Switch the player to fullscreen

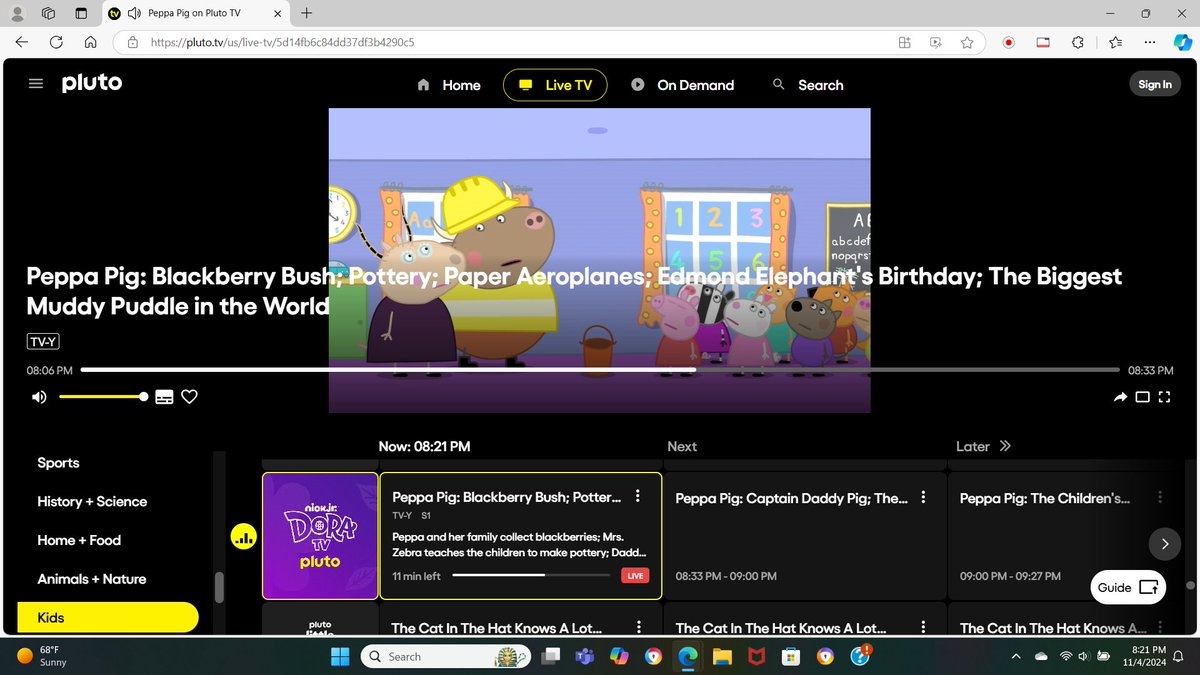(1164, 397)
